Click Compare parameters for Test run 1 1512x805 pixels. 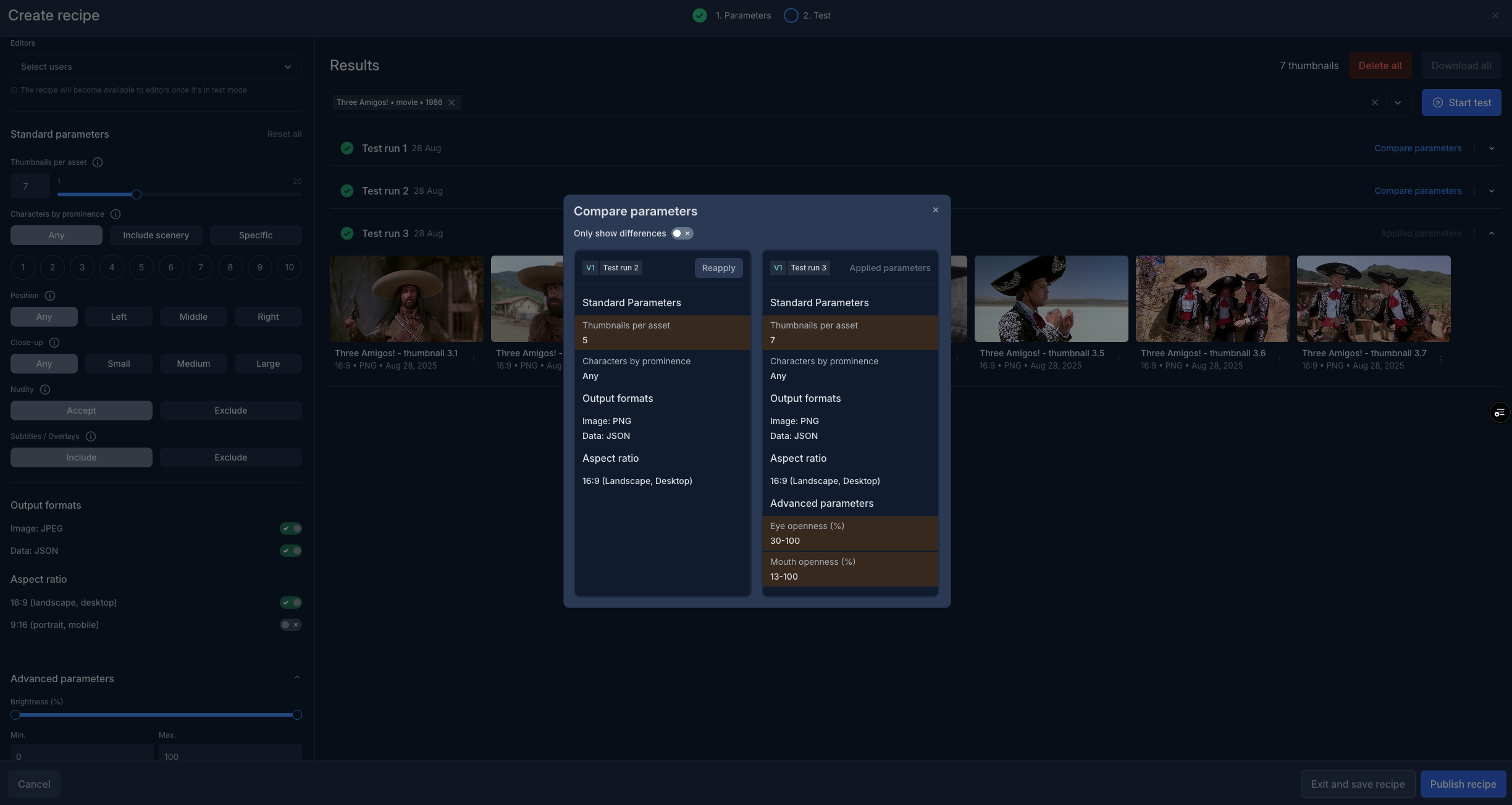pos(1418,148)
